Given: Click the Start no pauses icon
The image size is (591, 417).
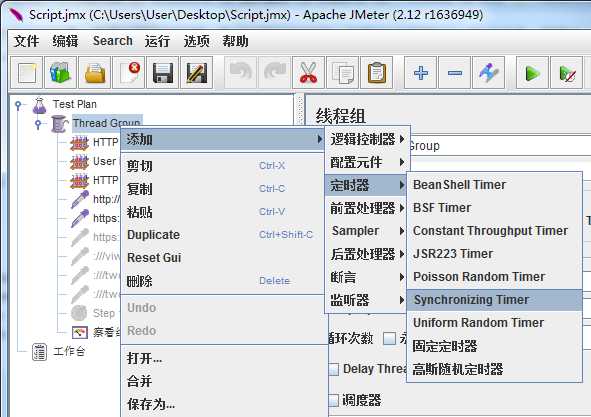Looking at the screenshot, I should point(567,73).
